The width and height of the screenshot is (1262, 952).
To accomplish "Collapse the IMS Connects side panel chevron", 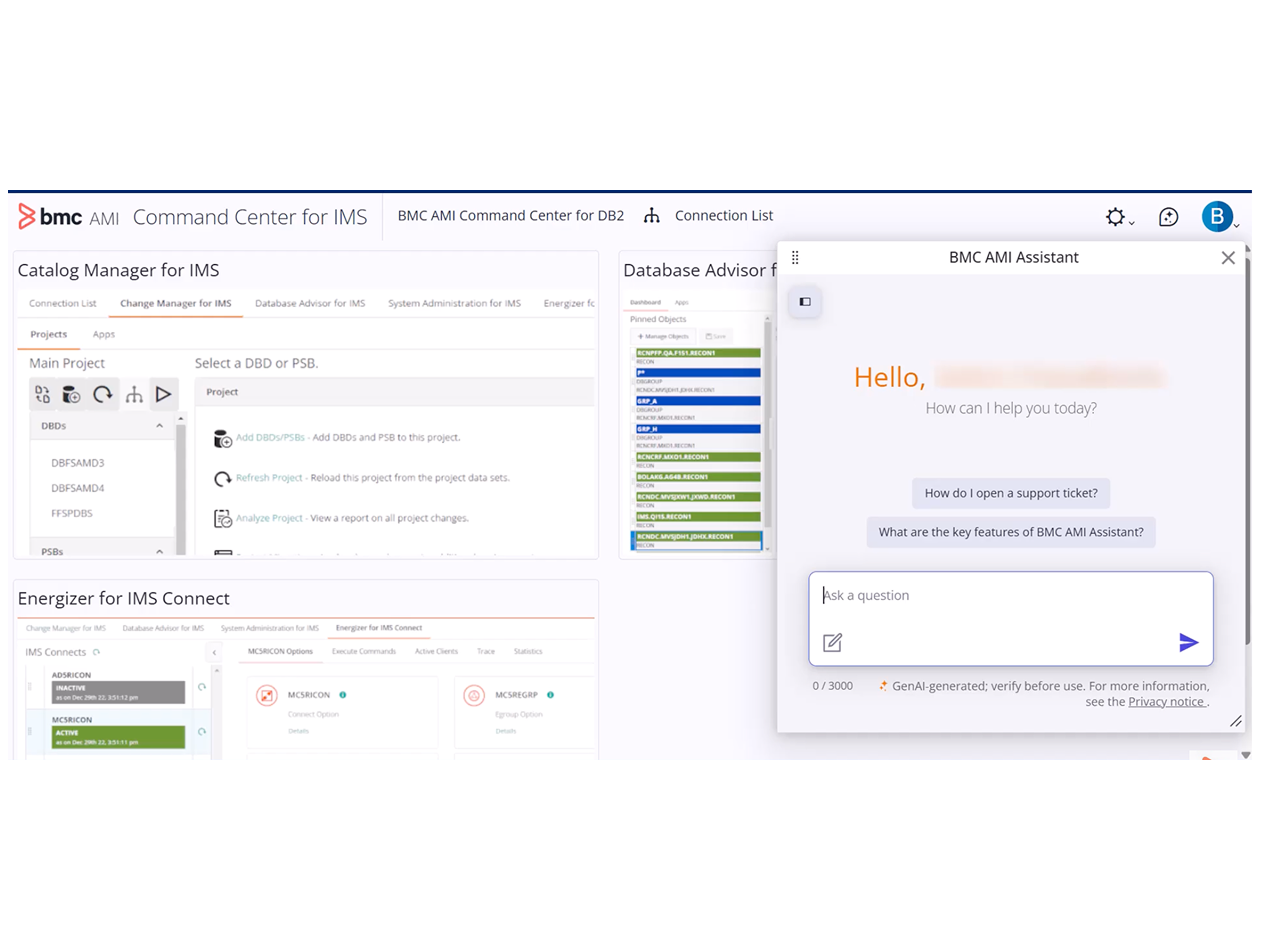I will (x=214, y=652).
